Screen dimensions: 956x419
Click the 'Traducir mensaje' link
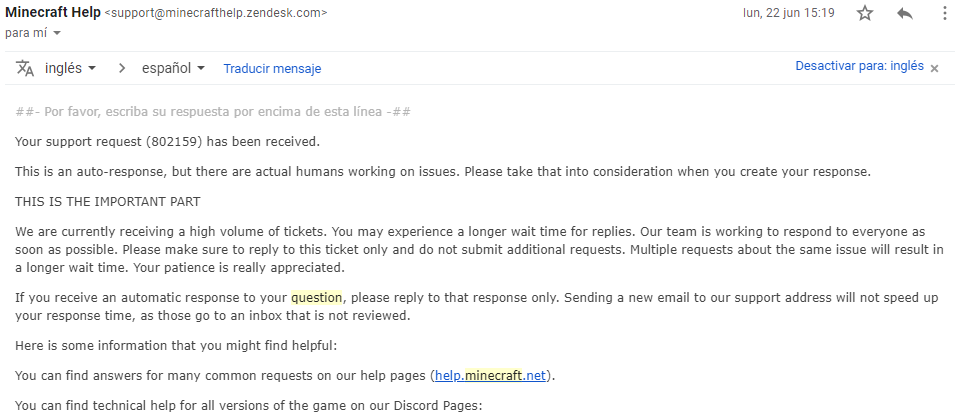coord(272,69)
